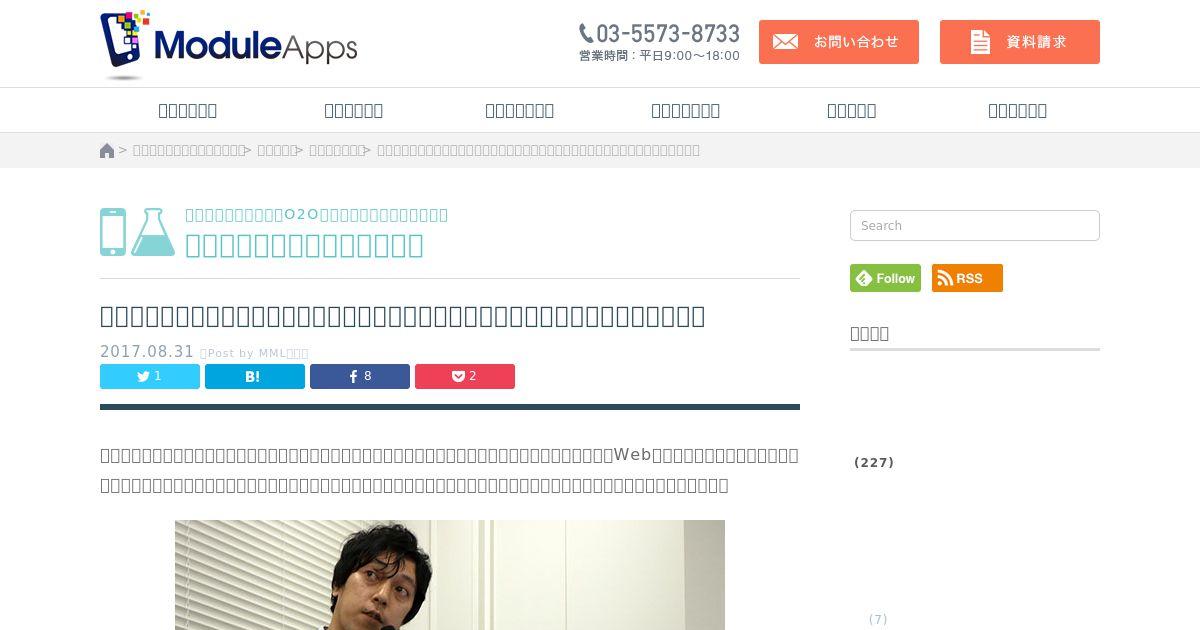Click the orange document request button

[x=1020, y=42]
